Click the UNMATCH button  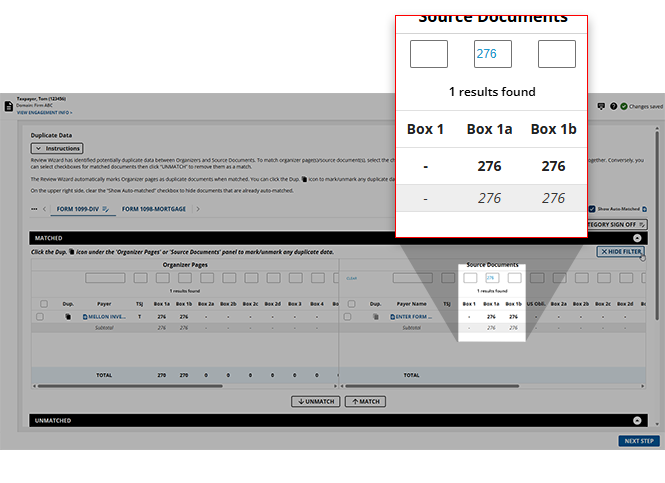point(316,402)
